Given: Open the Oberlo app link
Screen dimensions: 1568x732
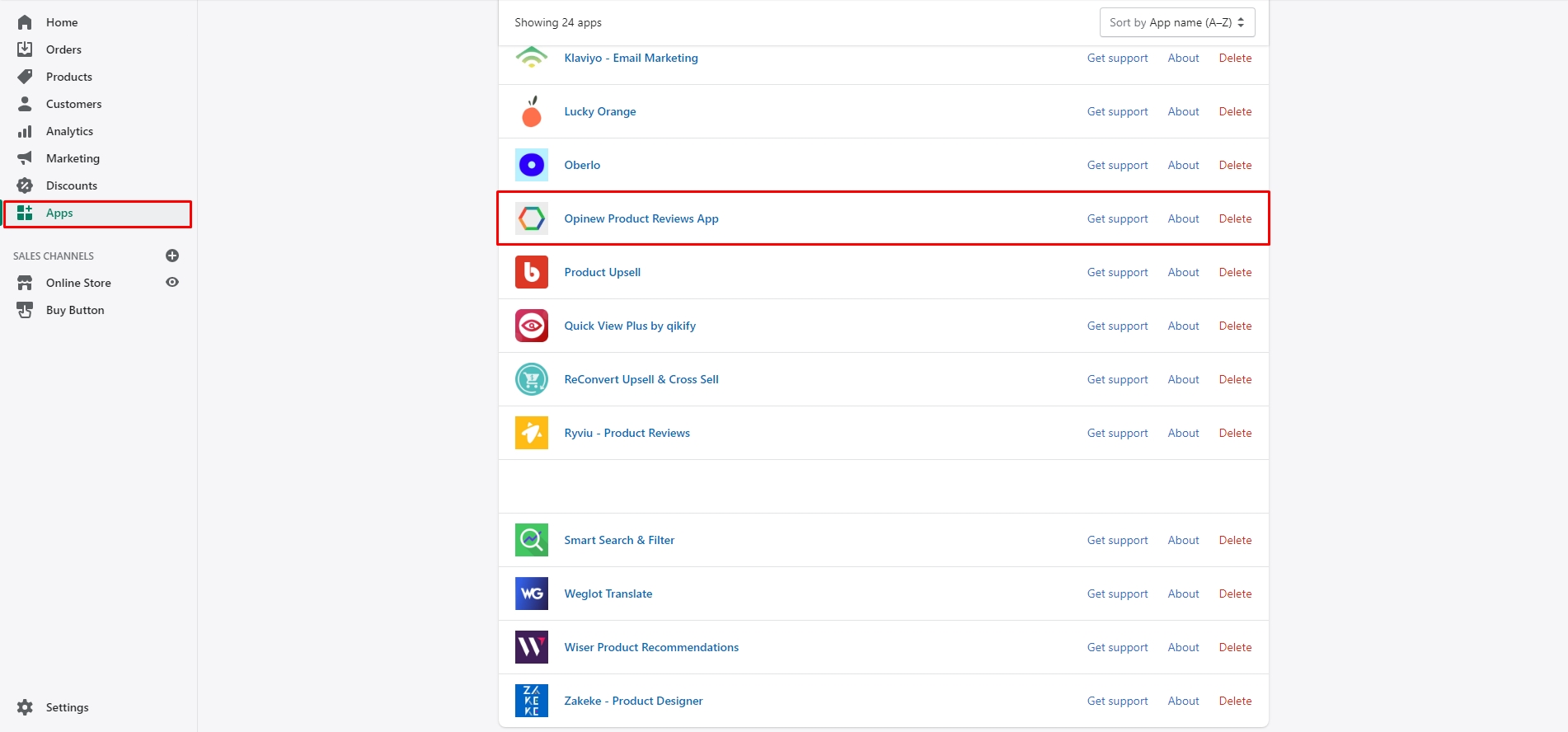Looking at the screenshot, I should coord(582,165).
